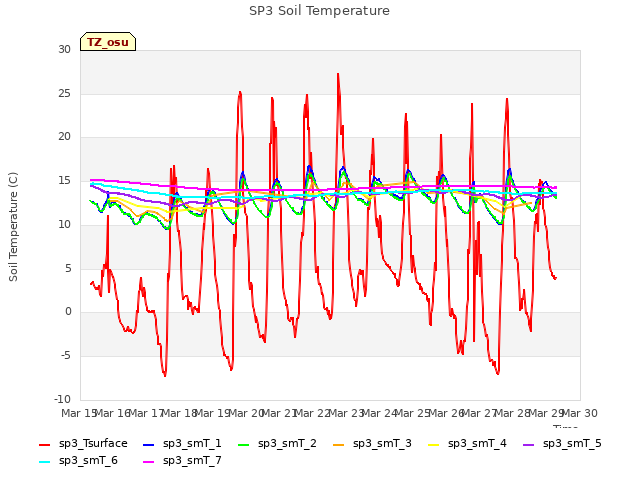Click the 20 y-axis tick label
Viewport: 640px width, 480px height.
64,137
